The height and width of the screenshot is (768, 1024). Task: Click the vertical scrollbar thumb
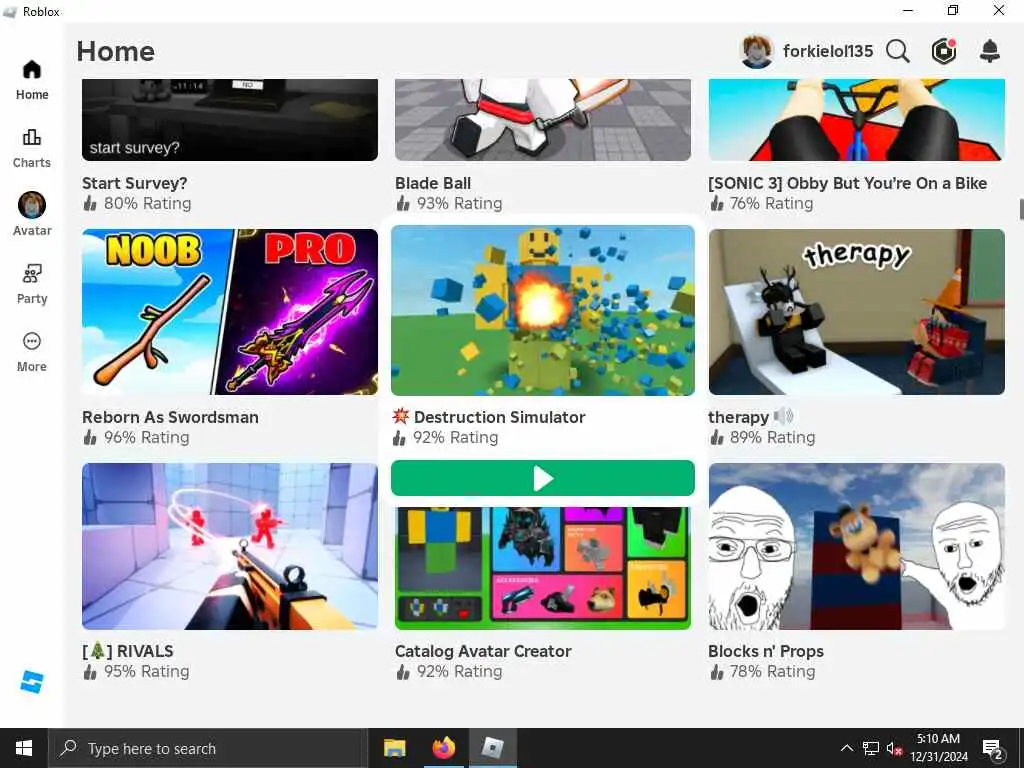click(x=1021, y=210)
